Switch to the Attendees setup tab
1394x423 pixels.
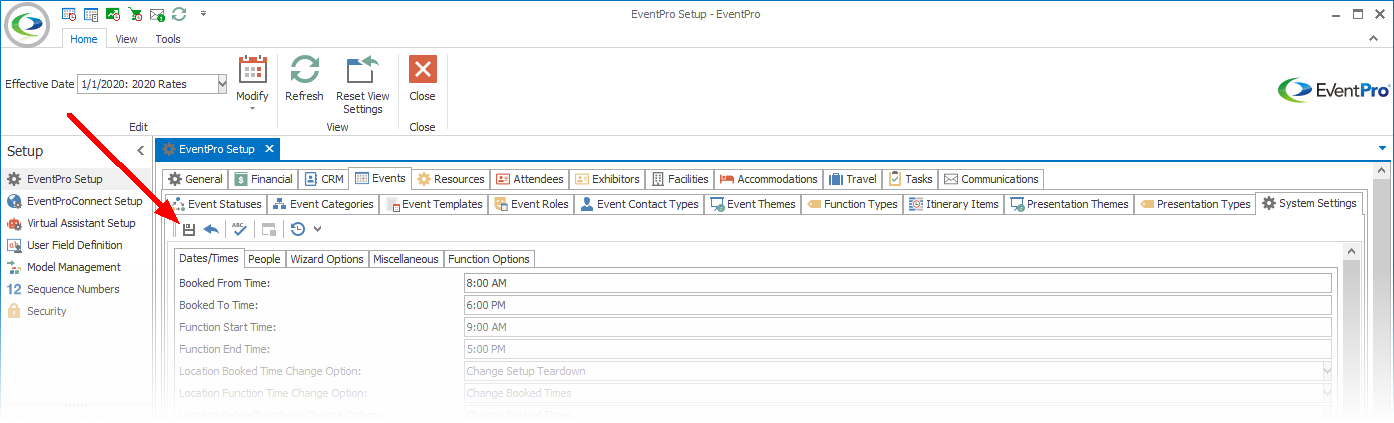point(530,179)
